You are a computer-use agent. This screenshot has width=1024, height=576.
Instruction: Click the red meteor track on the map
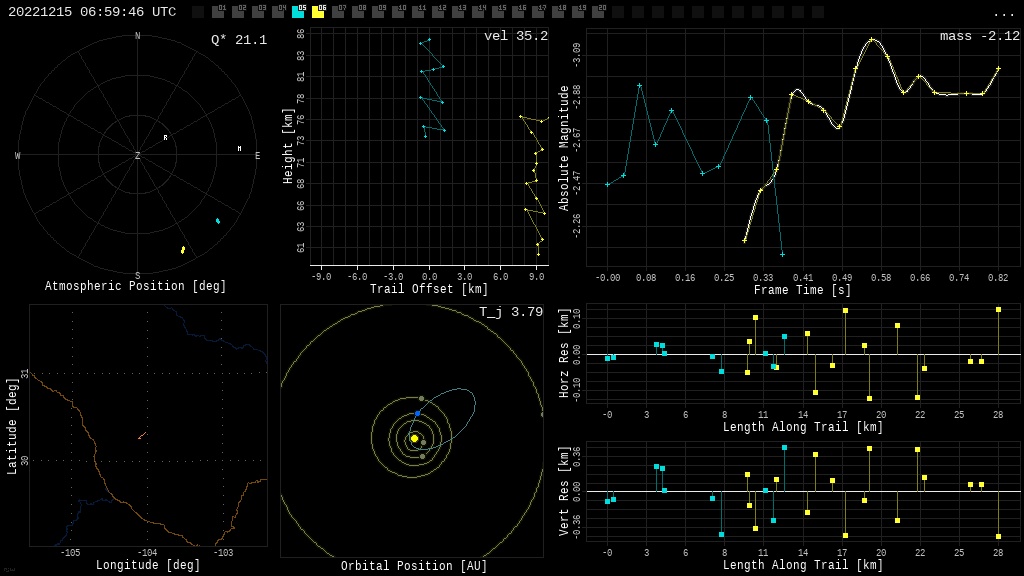142,435
